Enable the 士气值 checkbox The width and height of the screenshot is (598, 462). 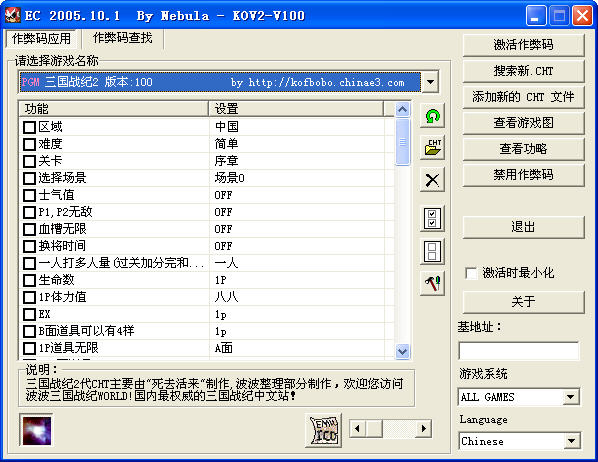[29, 195]
